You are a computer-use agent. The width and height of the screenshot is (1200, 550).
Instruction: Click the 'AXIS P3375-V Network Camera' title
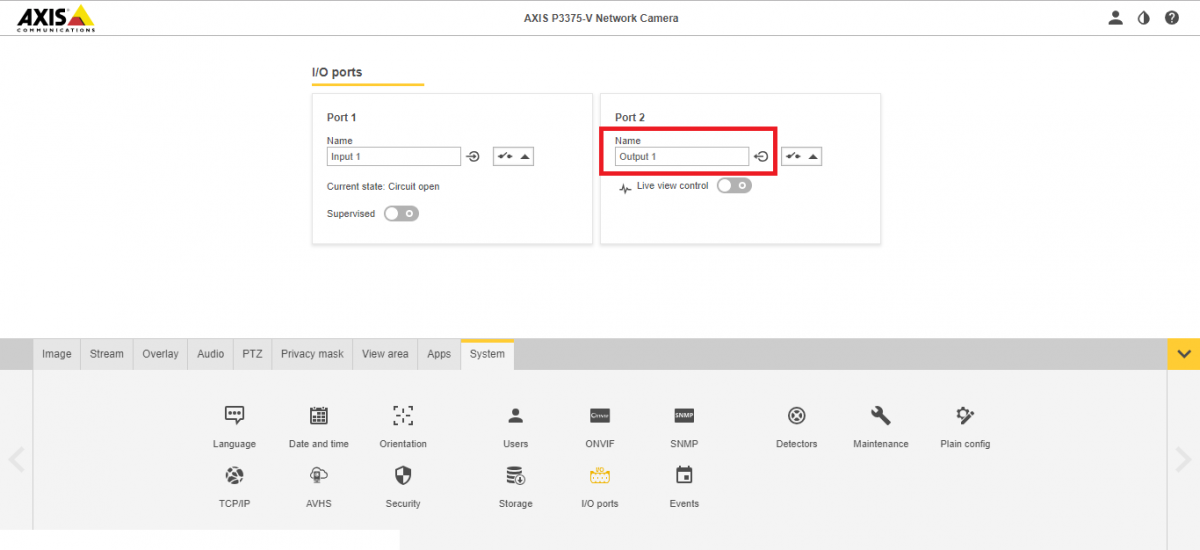pyautogui.click(x=601, y=18)
